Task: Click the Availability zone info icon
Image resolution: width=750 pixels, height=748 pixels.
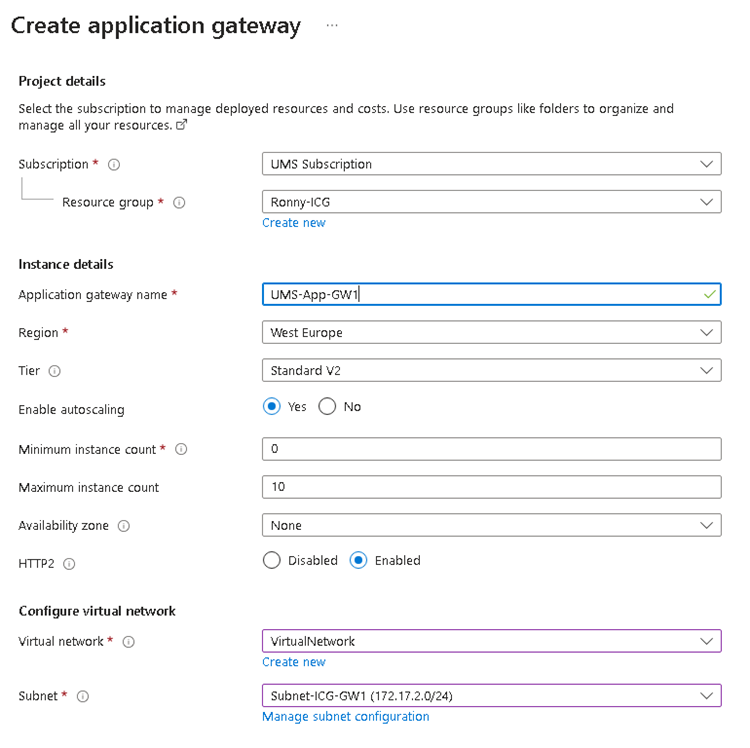Action: (x=124, y=526)
